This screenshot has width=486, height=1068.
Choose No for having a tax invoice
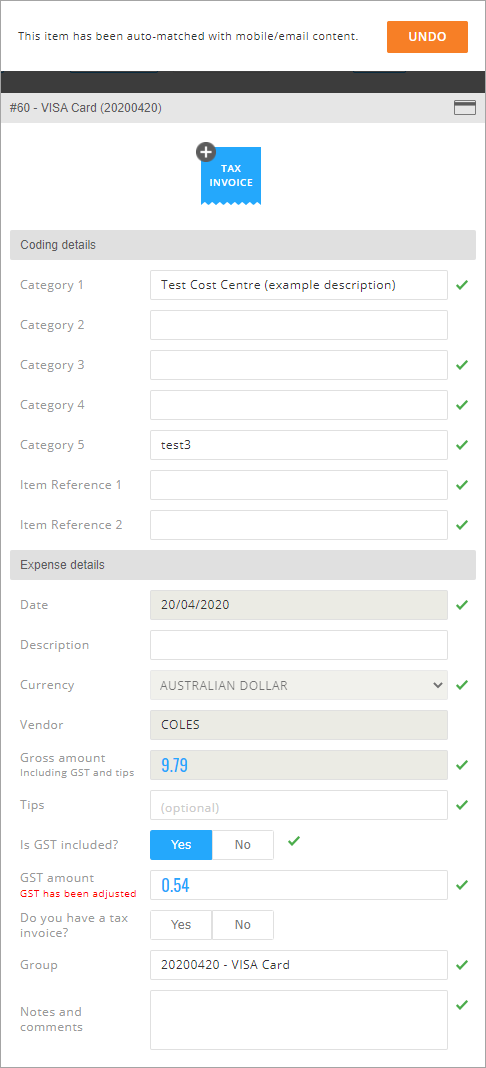(x=243, y=925)
